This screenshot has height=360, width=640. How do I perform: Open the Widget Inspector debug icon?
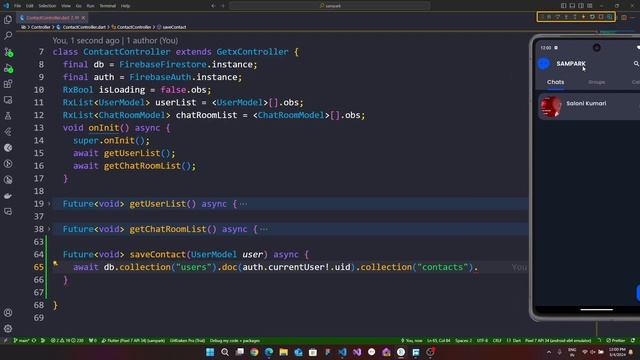609,17
